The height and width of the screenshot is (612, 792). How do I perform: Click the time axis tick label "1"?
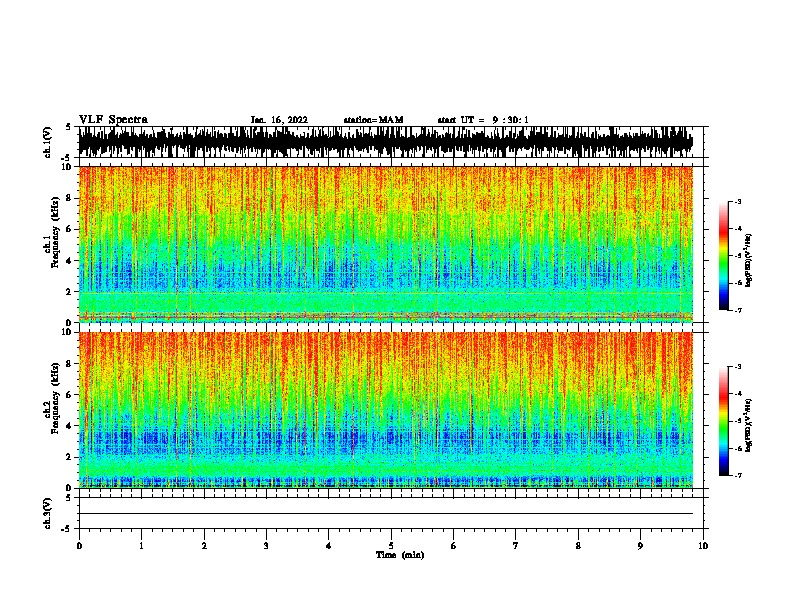(141, 546)
